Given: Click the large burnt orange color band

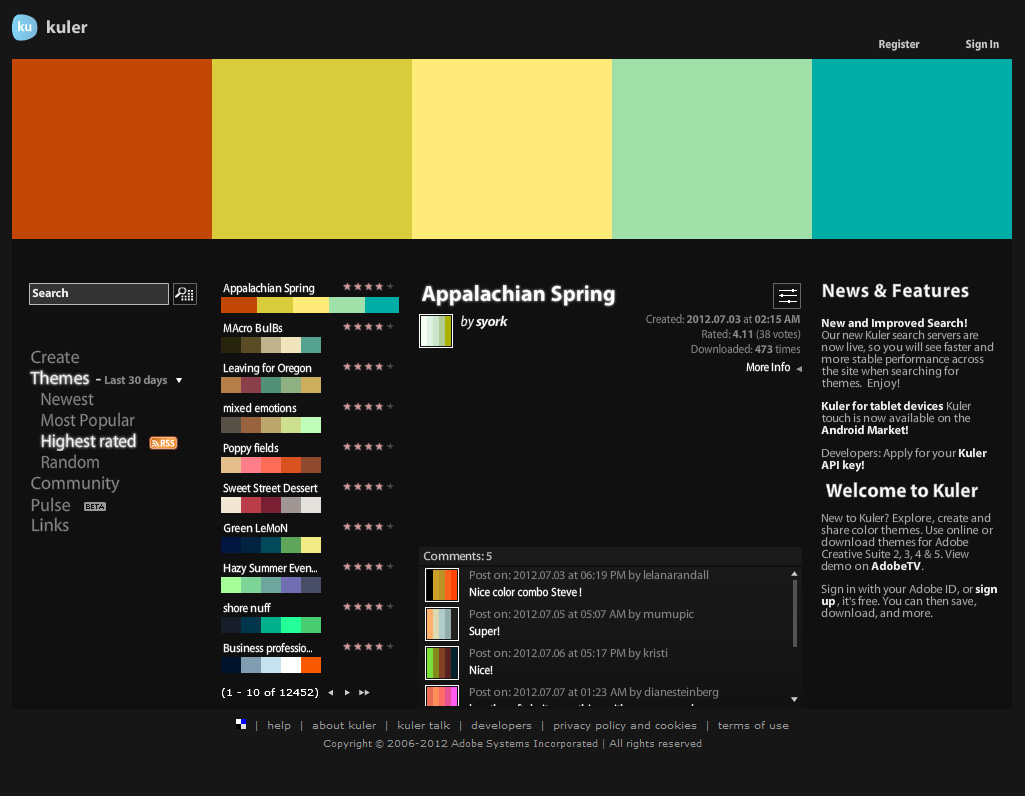Looking at the screenshot, I should point(112,149).
